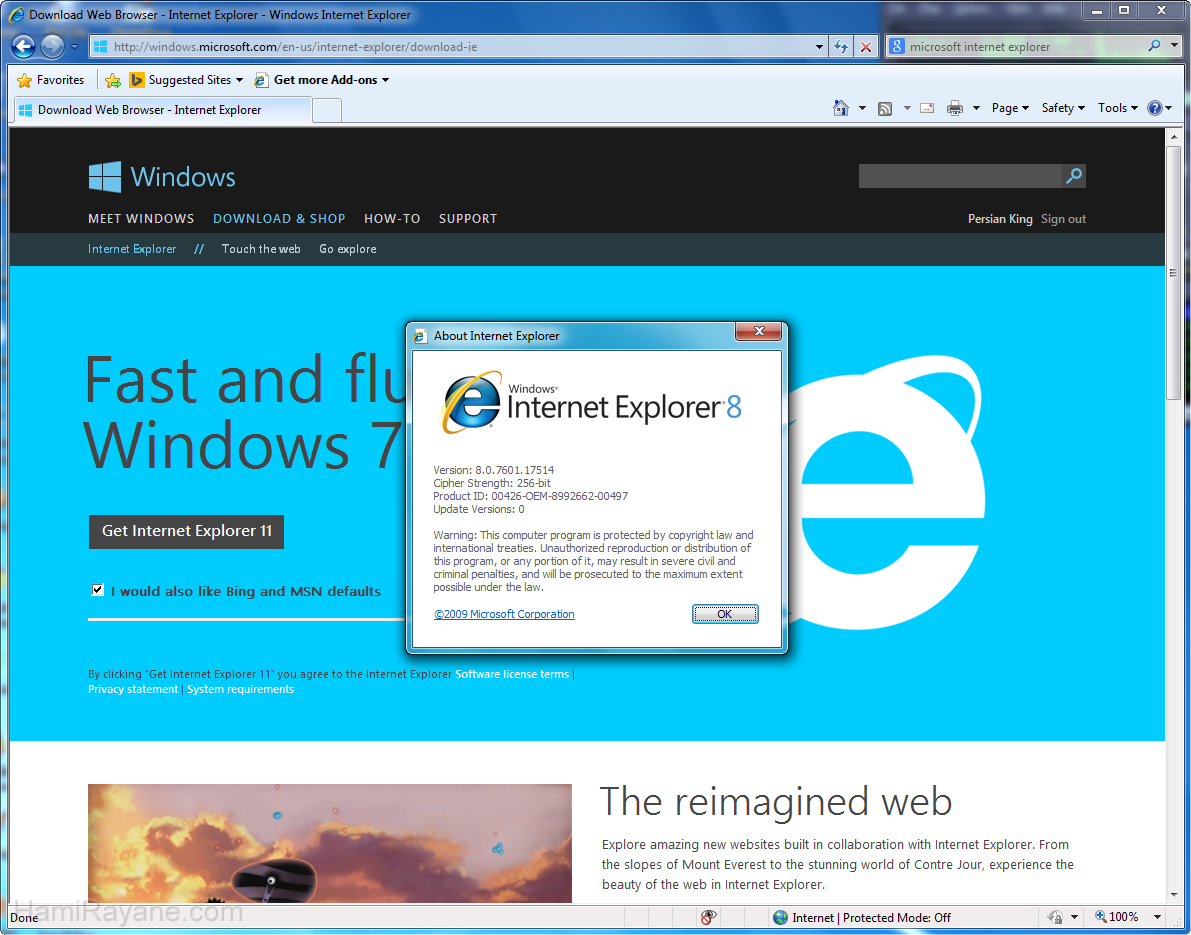Click the Google search provider icon

click(896, 46)
